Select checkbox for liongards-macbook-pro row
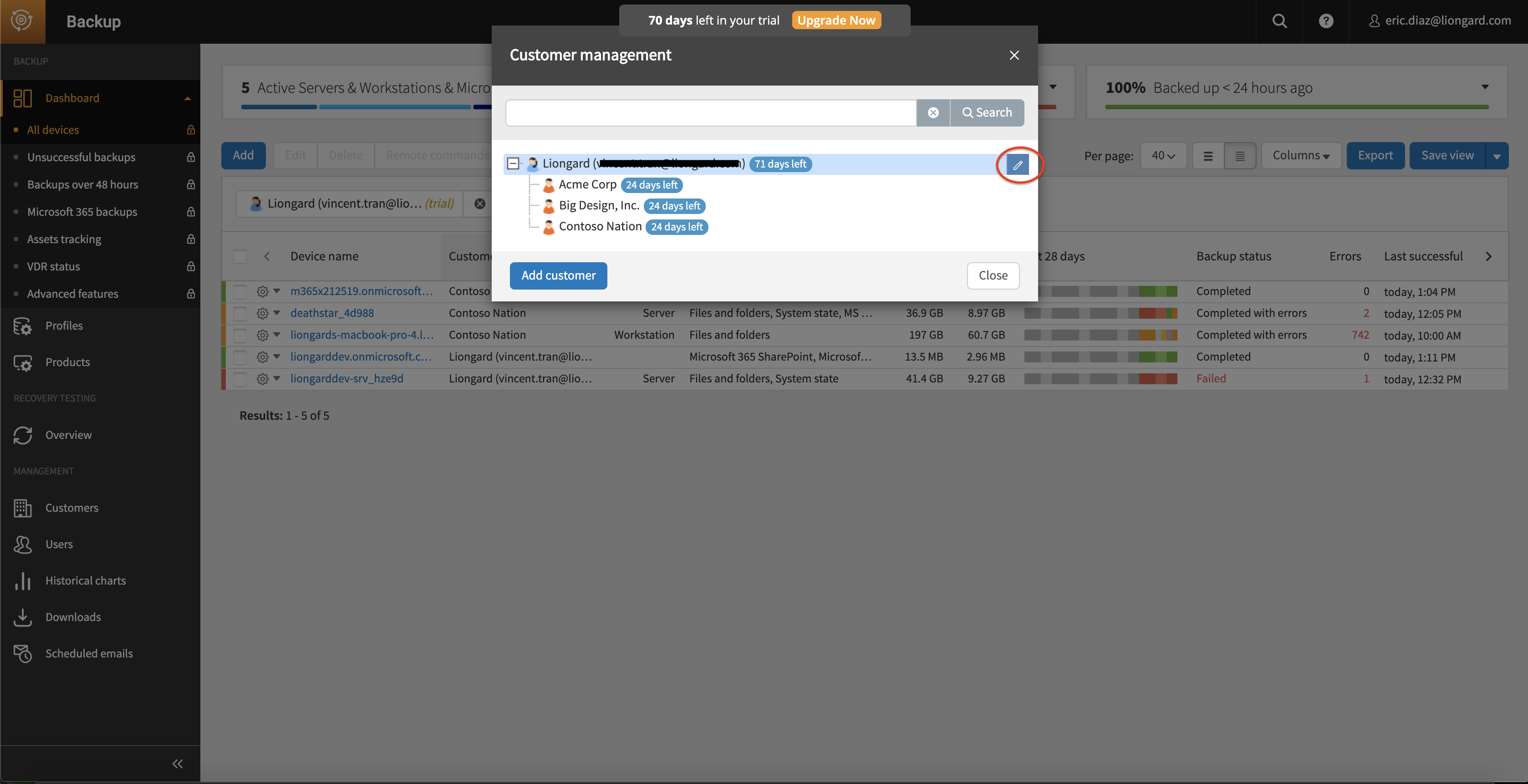 239,335
